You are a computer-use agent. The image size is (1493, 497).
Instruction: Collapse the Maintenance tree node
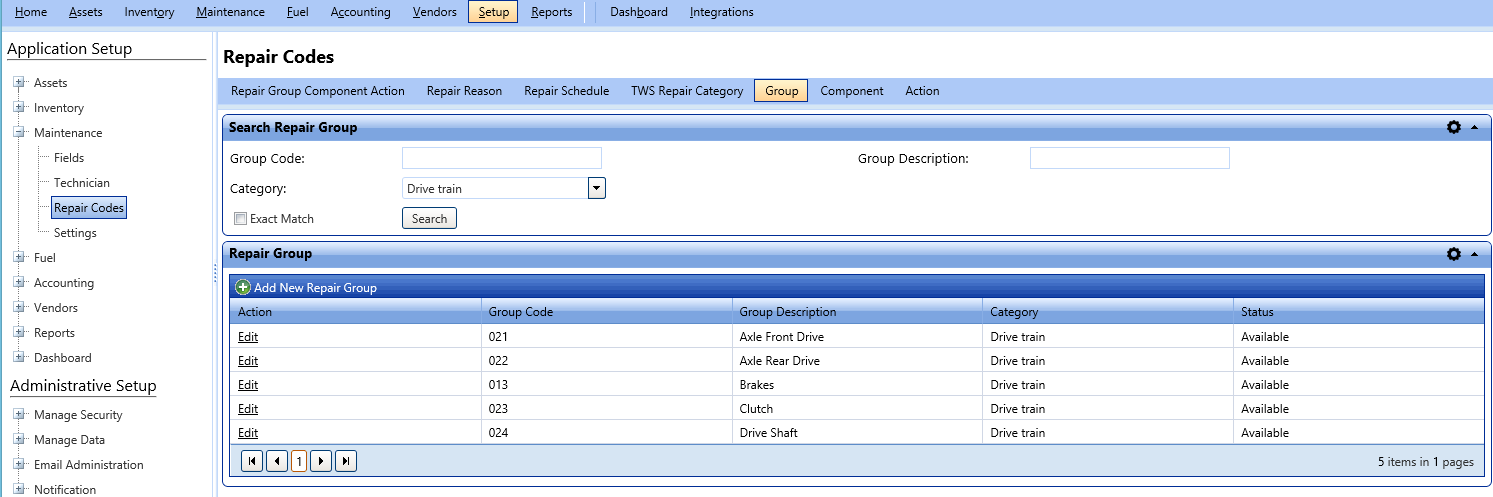pyautogui.click(x=19, y=133)
